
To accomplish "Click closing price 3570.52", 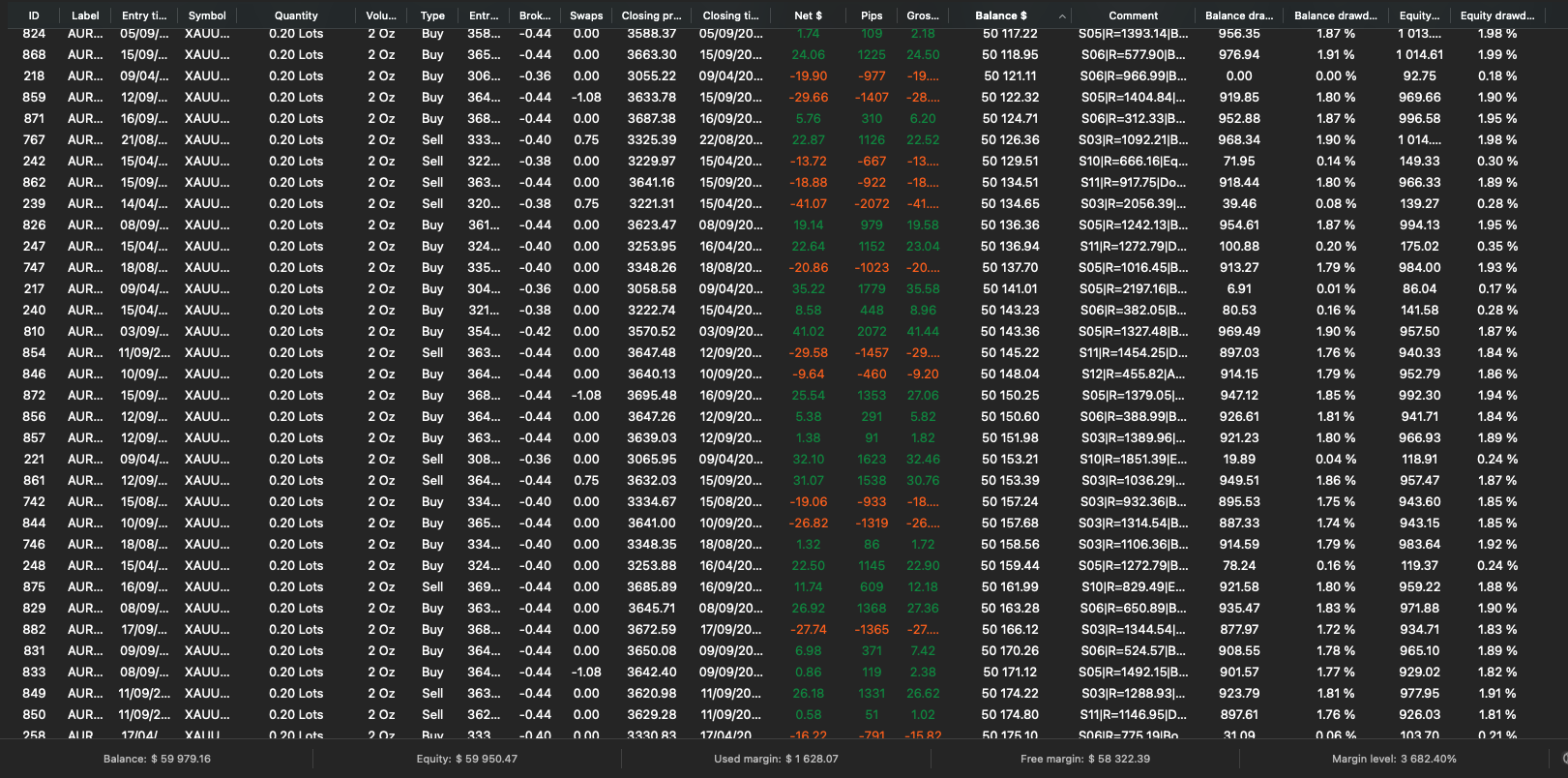I will click(651, 332).
